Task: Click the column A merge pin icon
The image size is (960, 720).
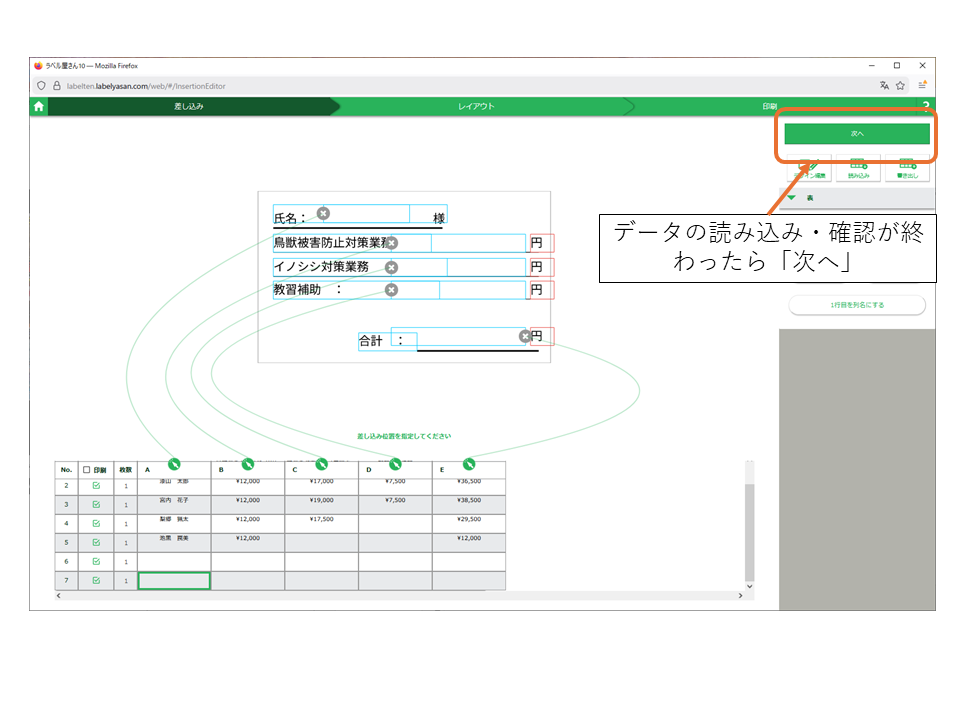Action: (174, 463)
